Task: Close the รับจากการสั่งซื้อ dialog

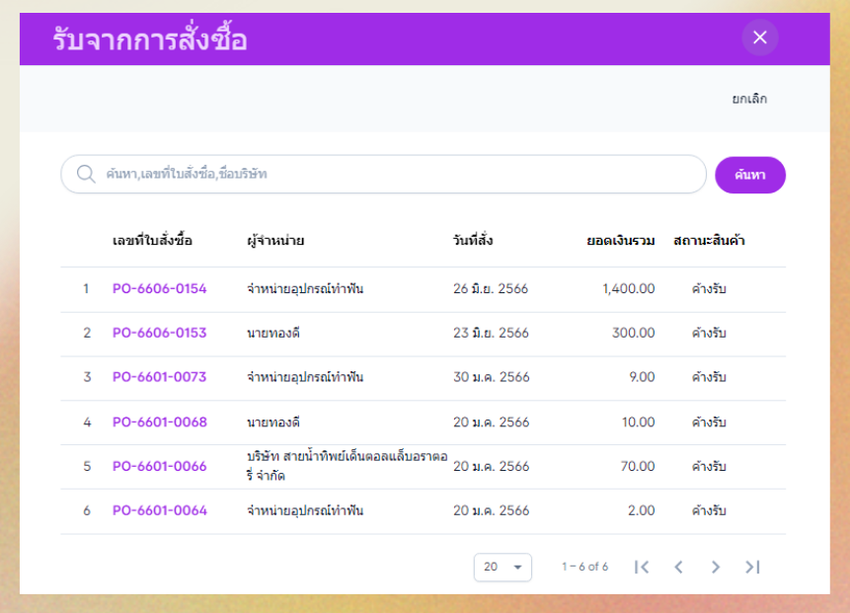Action: [x=760, y=37]
